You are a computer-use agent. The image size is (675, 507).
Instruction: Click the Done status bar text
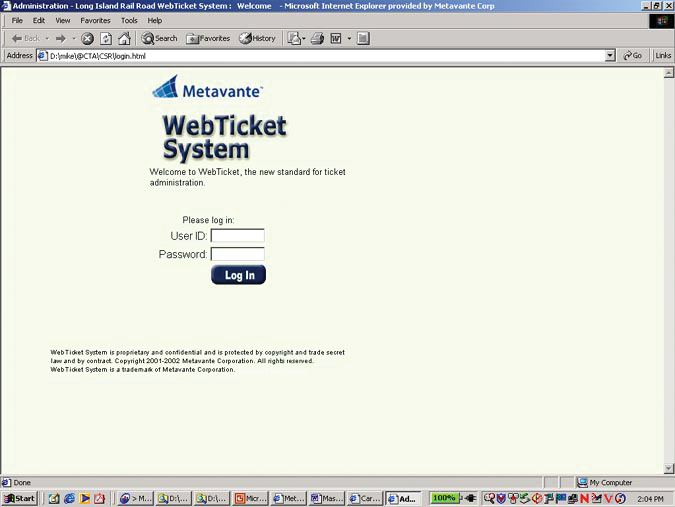(22, 482)
